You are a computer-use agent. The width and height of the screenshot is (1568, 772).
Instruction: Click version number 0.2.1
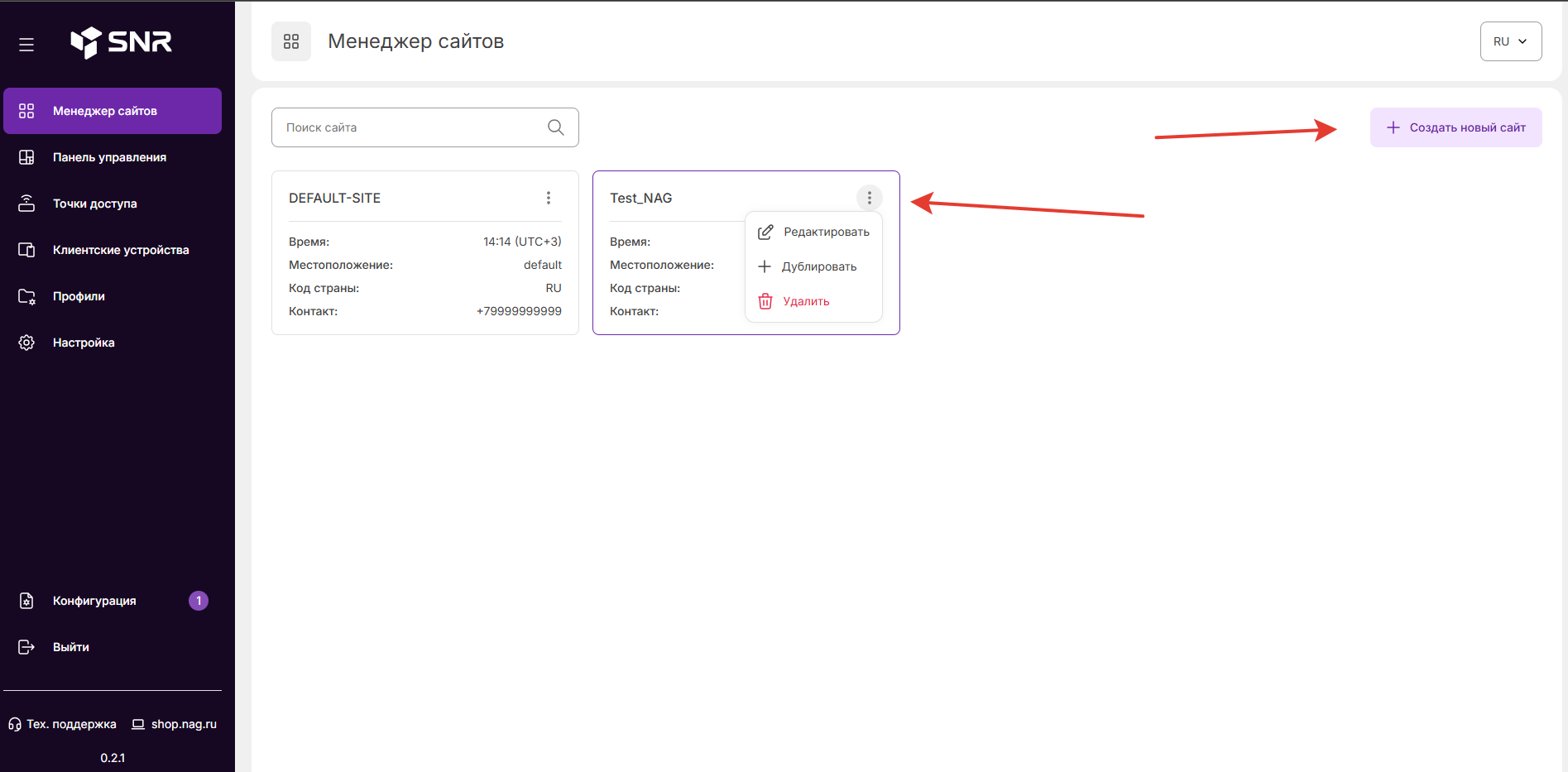[x=113, y=757]
